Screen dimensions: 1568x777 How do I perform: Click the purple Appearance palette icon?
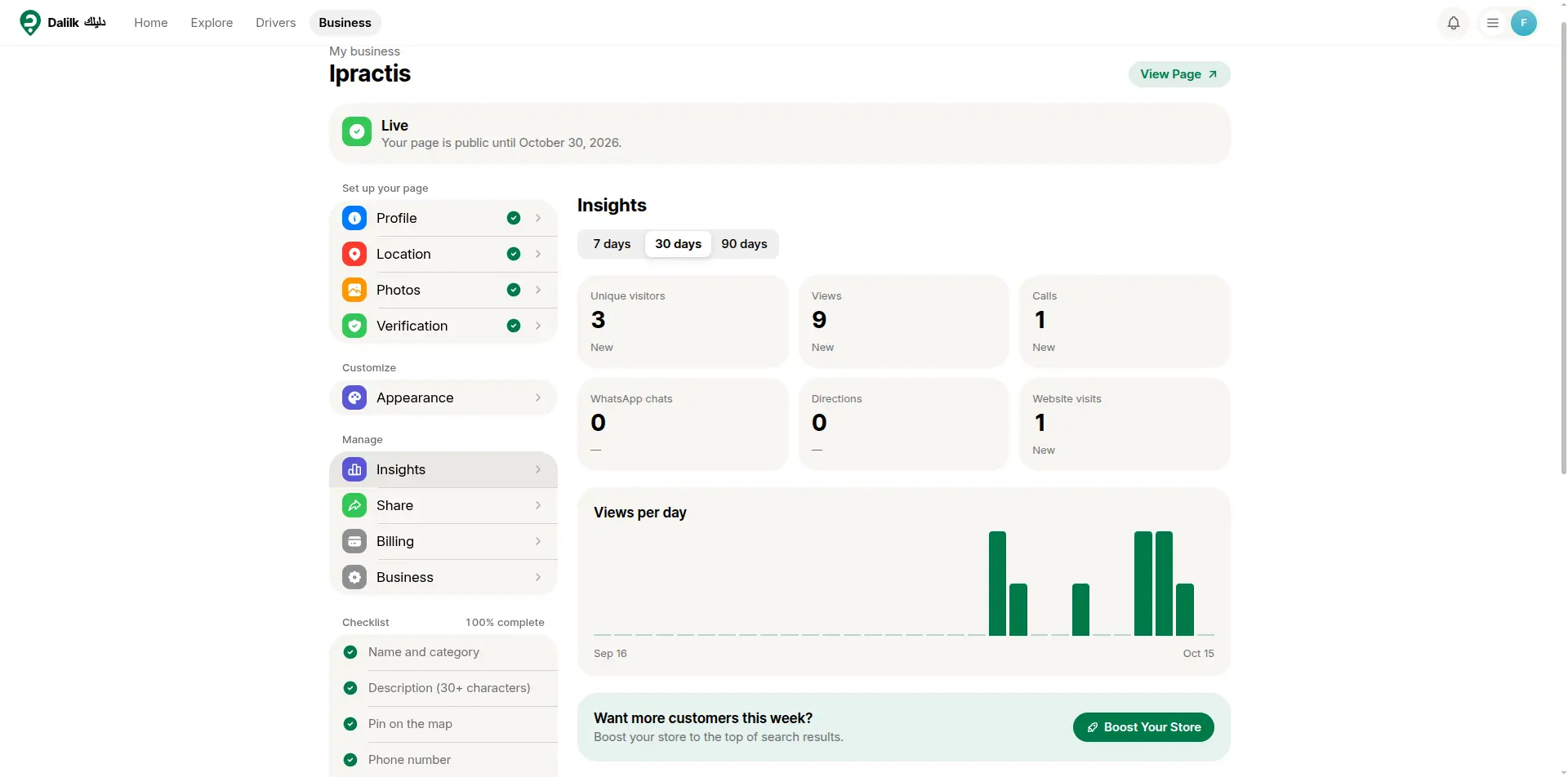point(354,397)
